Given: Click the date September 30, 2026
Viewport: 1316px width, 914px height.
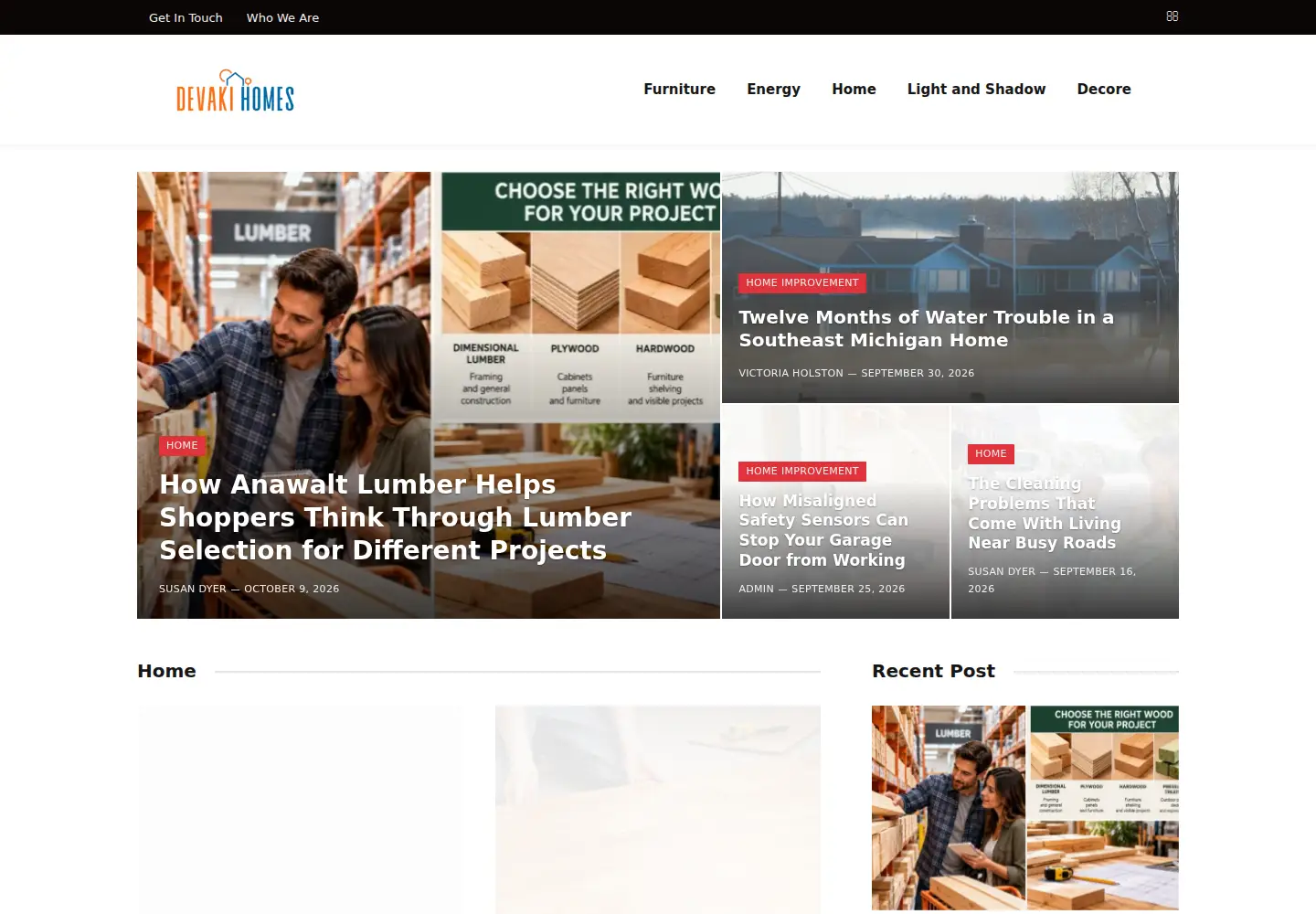Looking at the screenshot, I should click(918, 373).
